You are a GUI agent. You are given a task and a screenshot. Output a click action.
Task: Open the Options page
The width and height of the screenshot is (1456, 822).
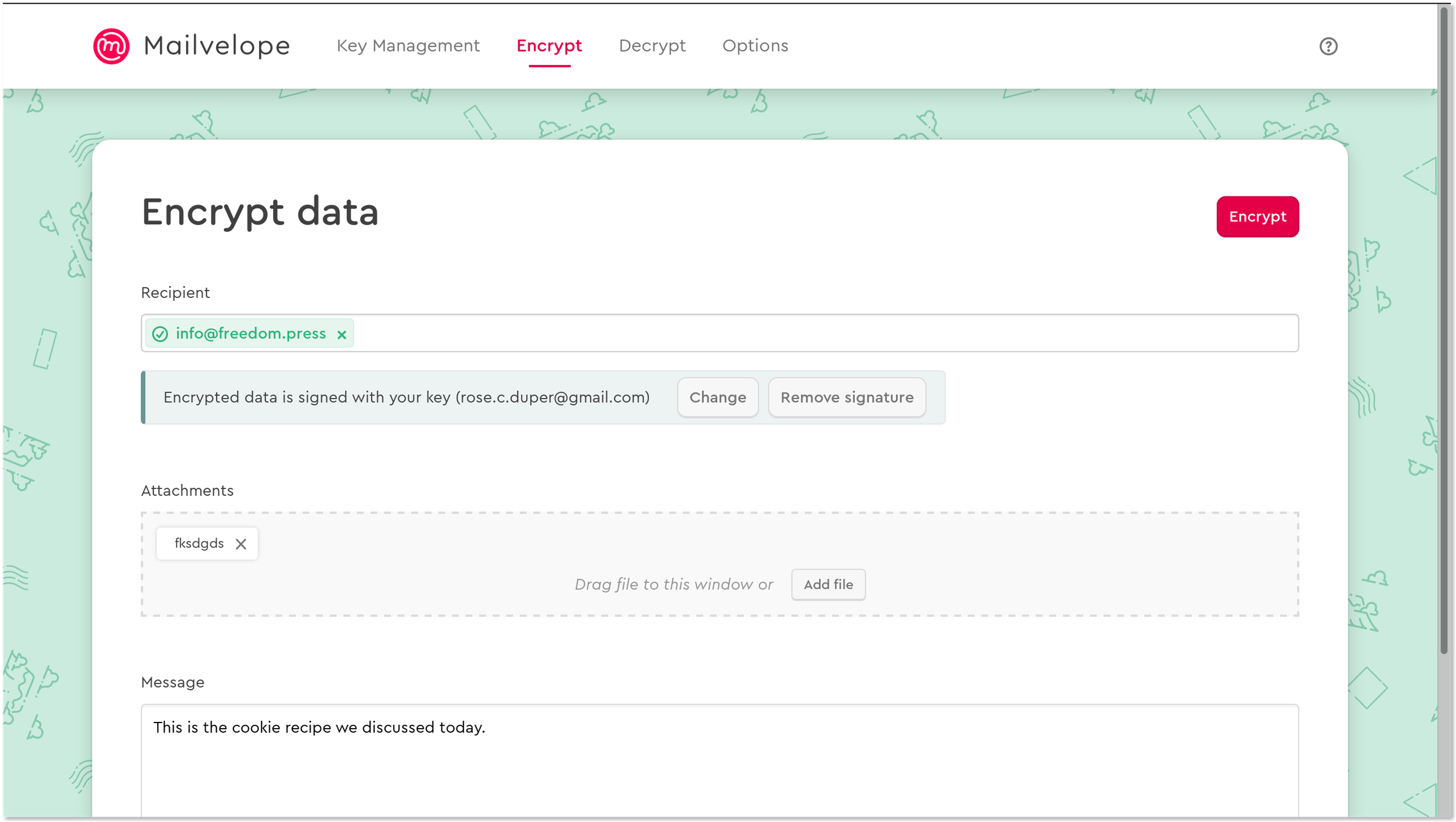coord(755,45)
